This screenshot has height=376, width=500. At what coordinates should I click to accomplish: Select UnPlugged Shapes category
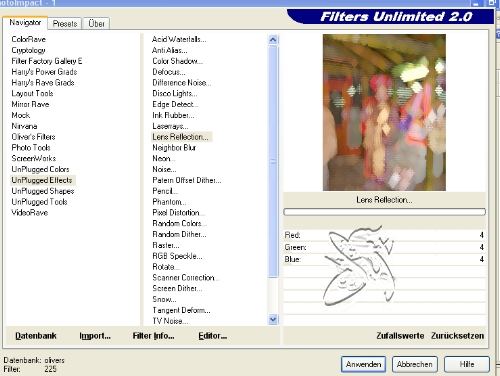click(43, 191)
